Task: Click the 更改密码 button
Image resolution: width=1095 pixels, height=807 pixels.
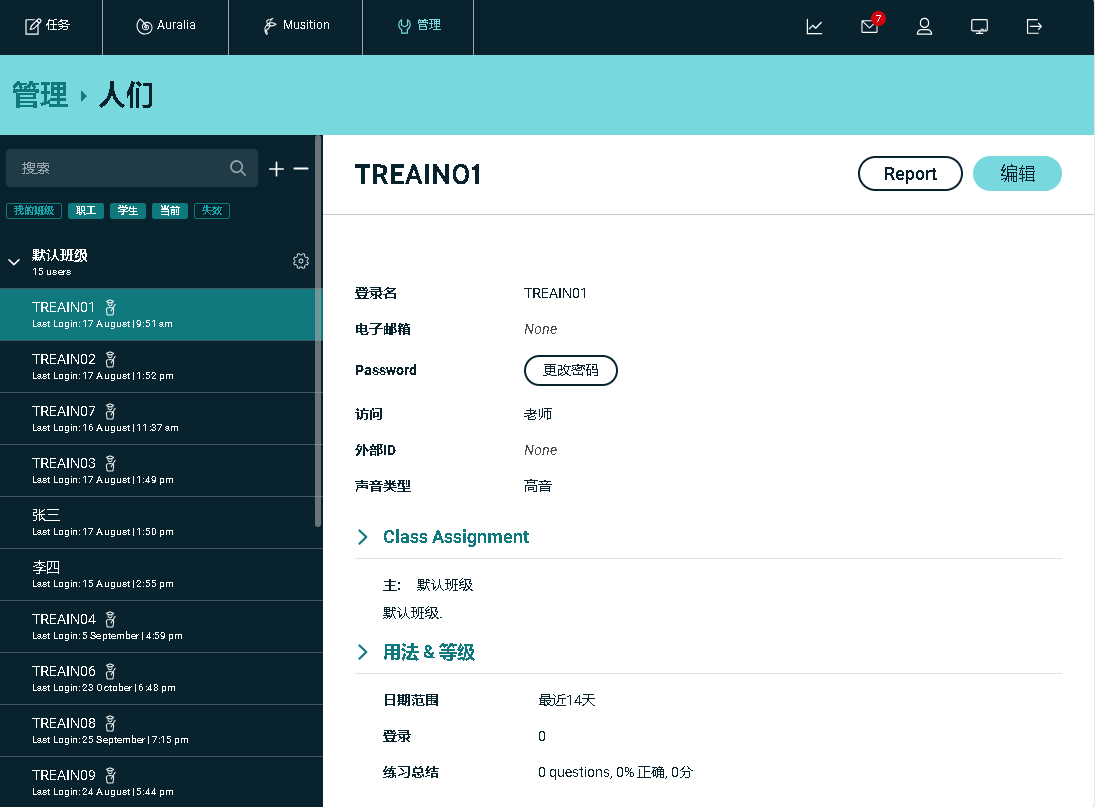Action: 571,370
